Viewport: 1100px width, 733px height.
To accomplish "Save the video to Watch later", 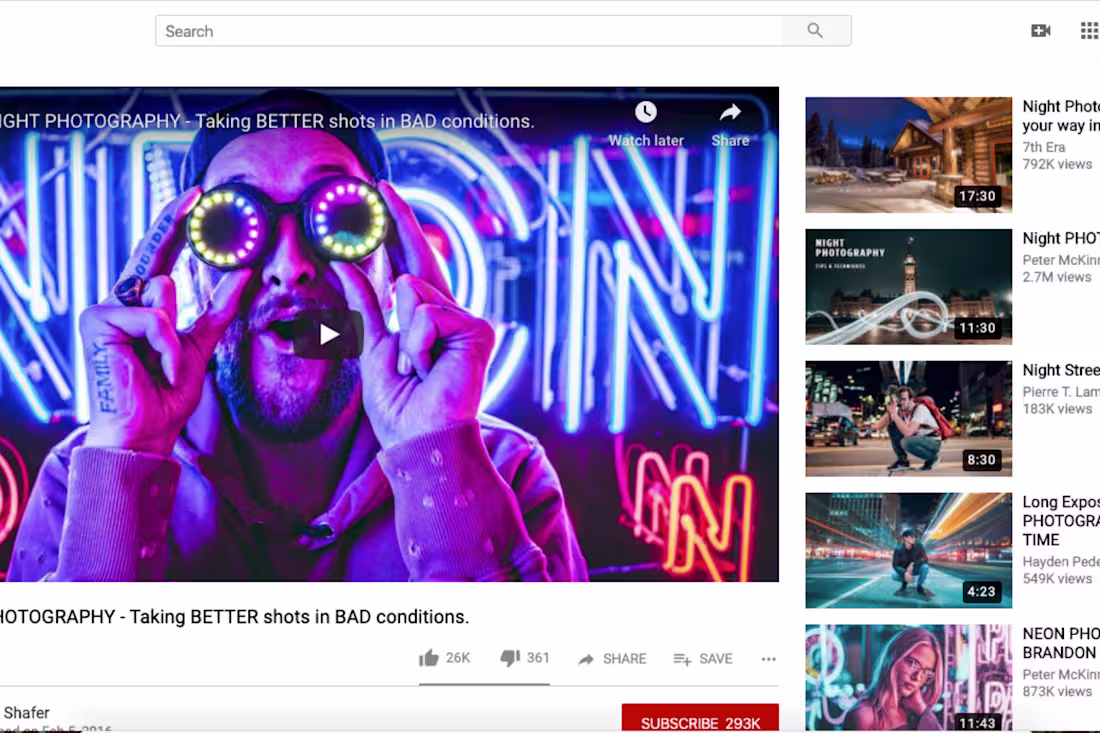I will click(703, 658).
